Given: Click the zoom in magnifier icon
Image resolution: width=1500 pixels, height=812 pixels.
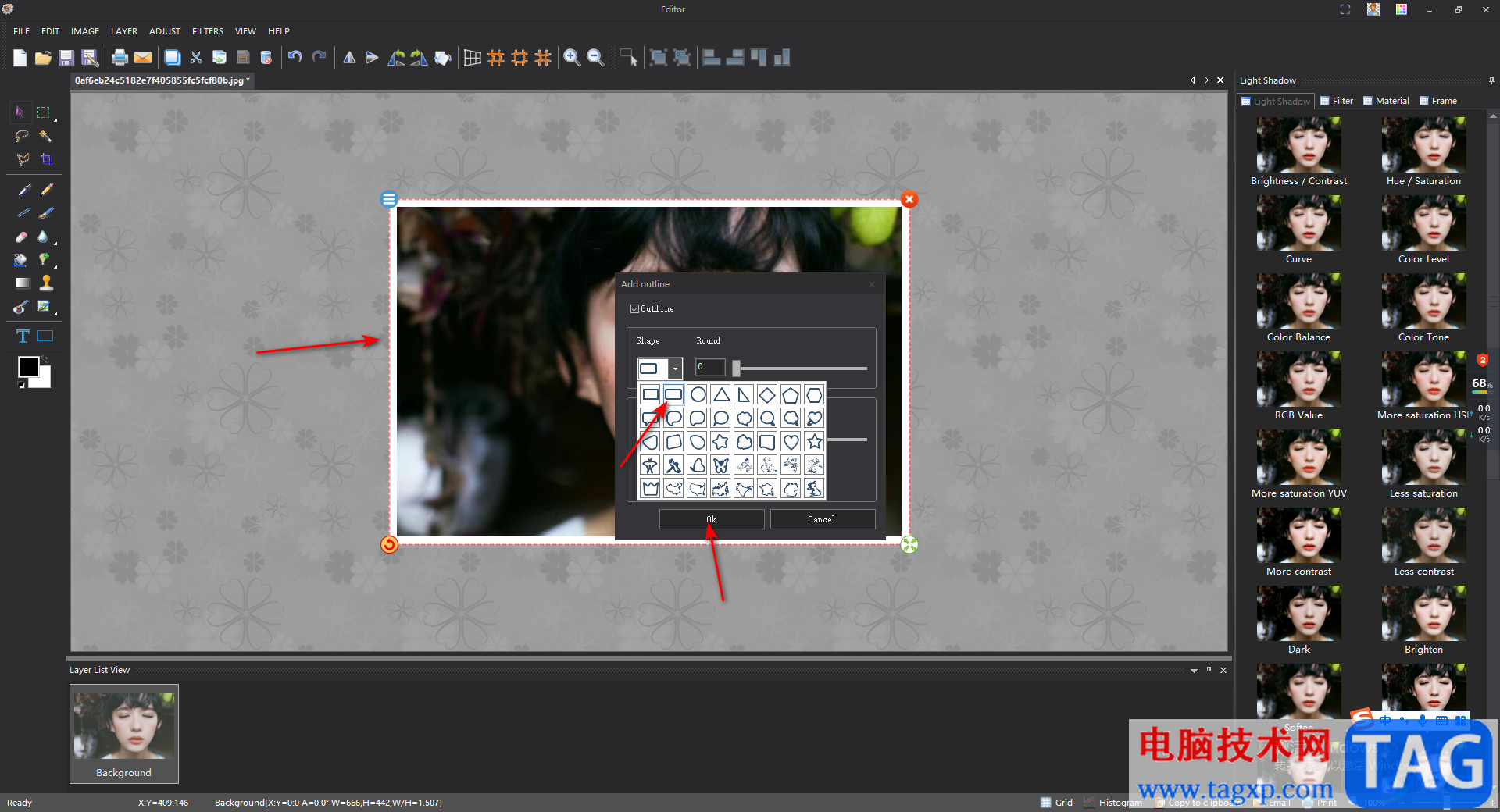Looking at the screenshot, I should pos(572,58).
